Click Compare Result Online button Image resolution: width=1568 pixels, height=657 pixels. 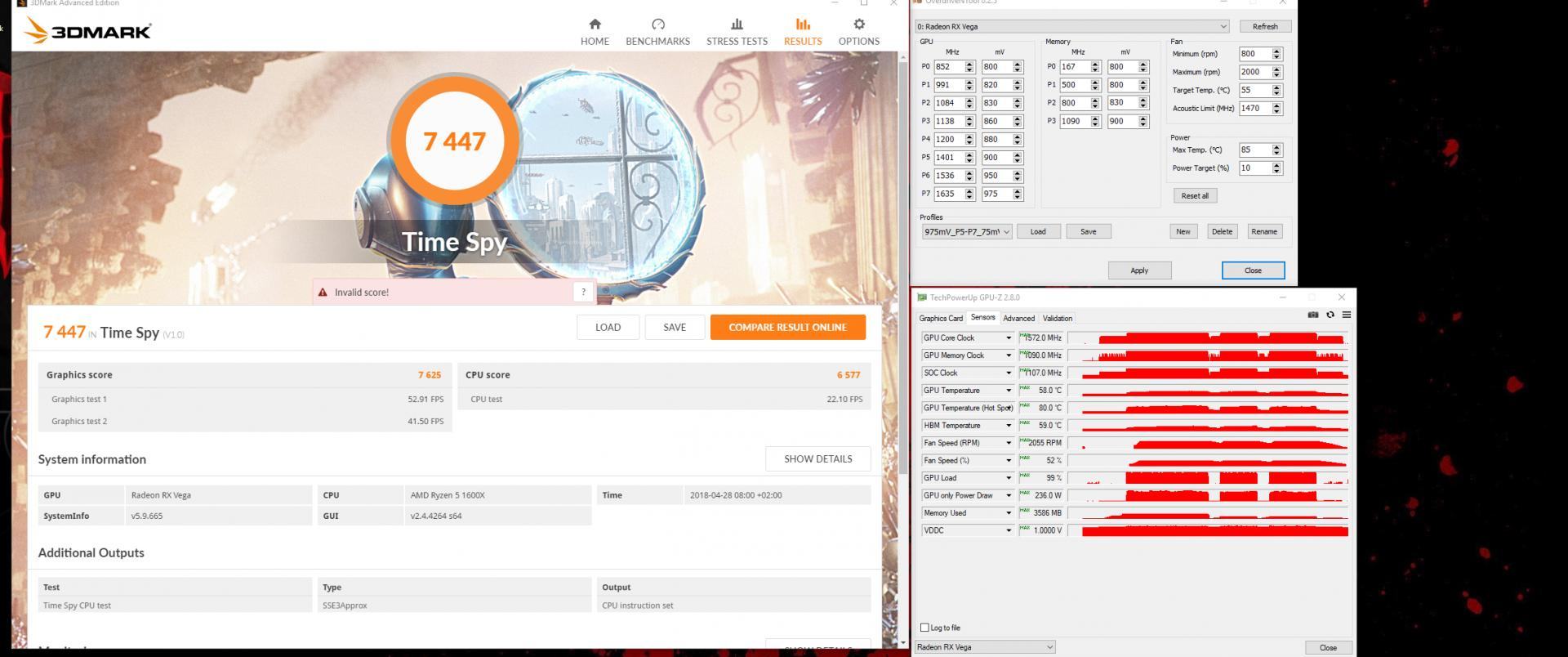787,327
